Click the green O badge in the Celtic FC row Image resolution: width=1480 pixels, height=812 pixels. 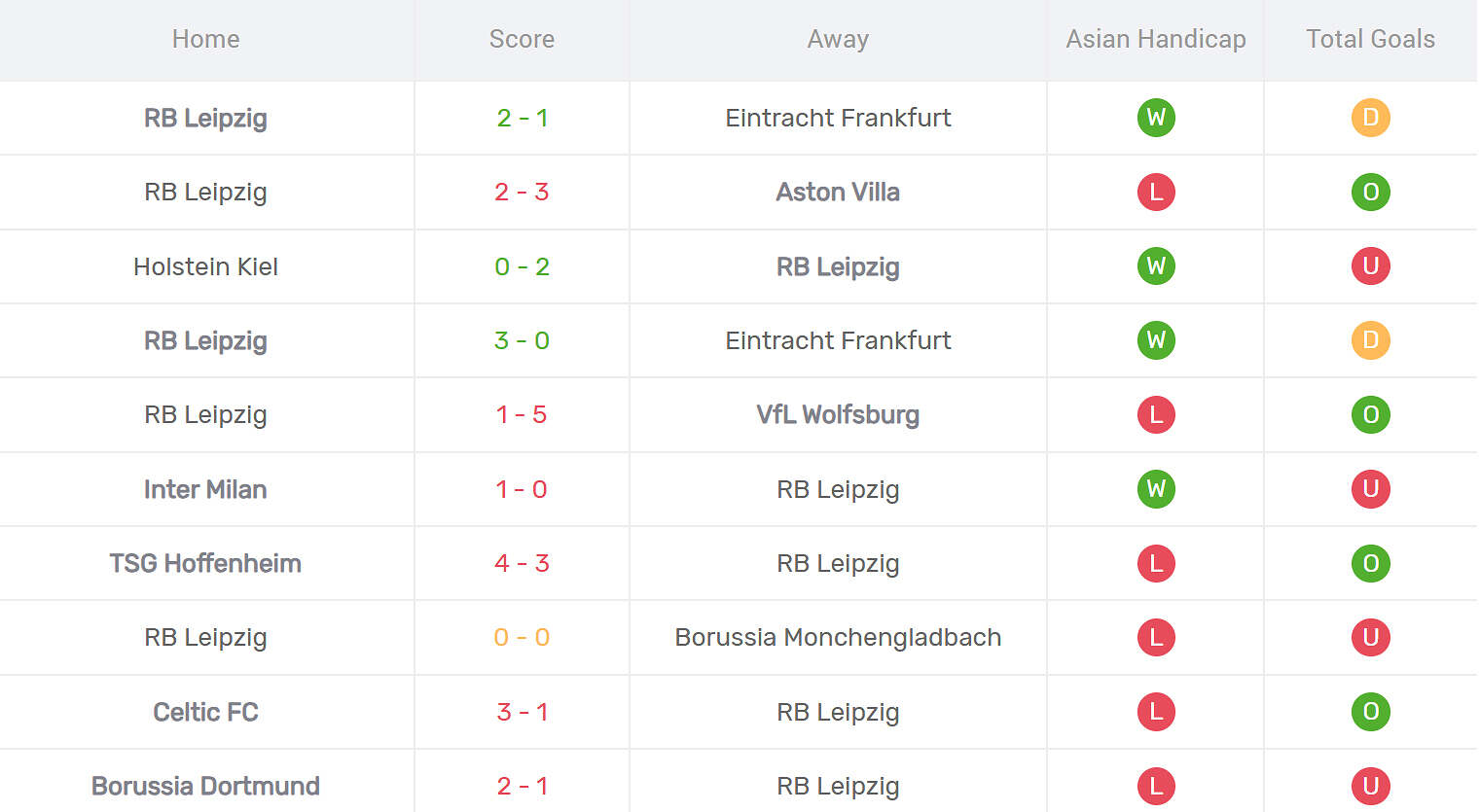(1370, 712)
